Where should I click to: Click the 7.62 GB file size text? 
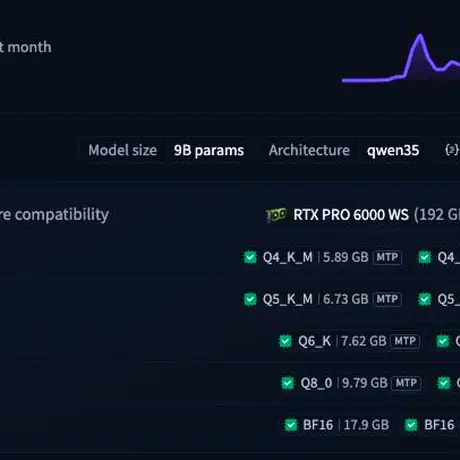[364, 341]
